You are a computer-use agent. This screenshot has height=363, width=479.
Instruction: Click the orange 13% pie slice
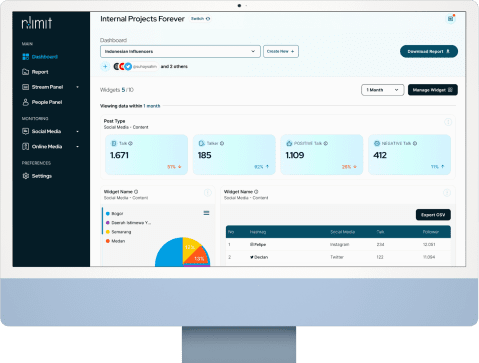pos(198,257)
